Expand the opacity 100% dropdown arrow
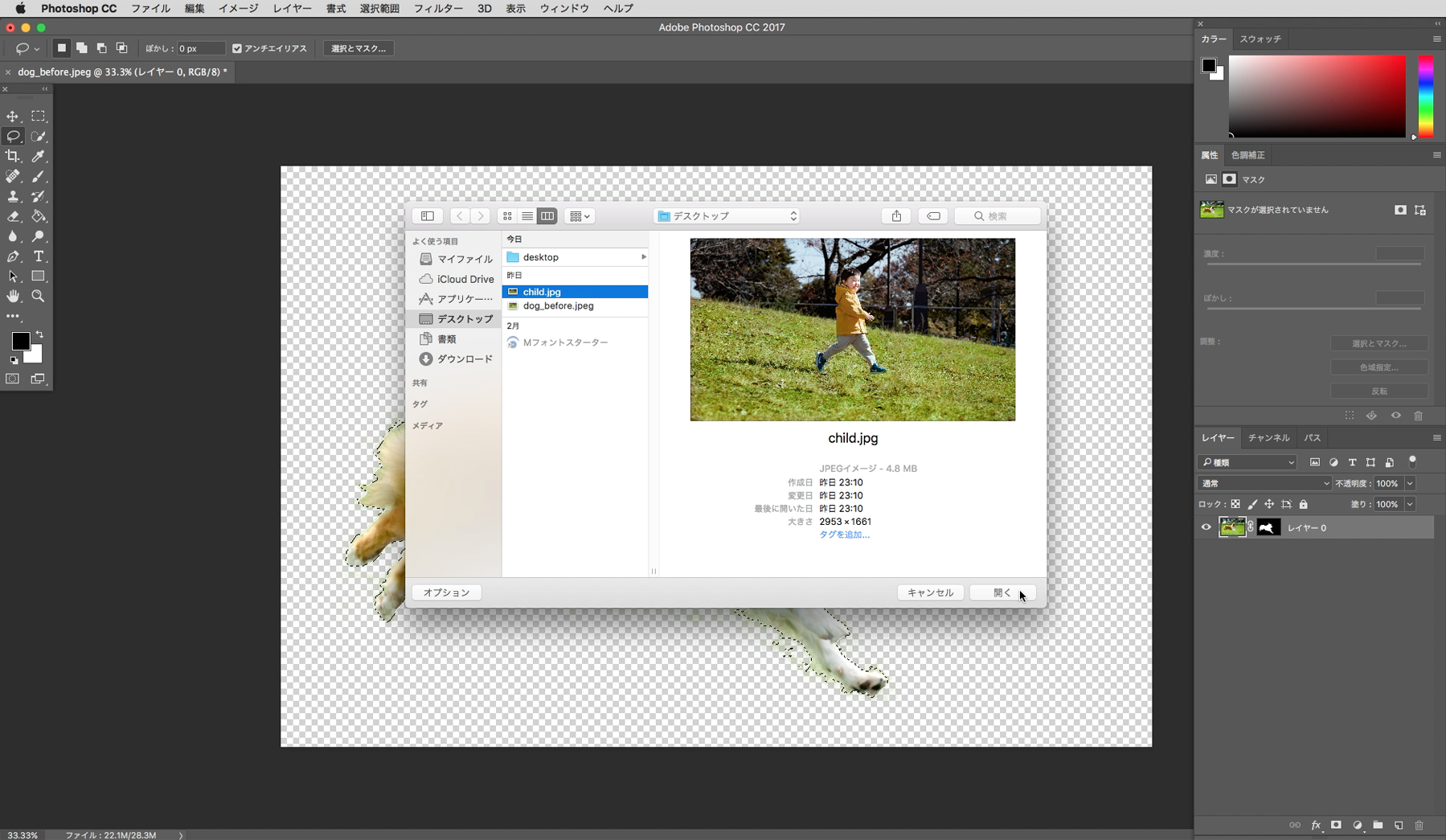This screenshot has height=840, width=1446. click(x=1410, y=483)
